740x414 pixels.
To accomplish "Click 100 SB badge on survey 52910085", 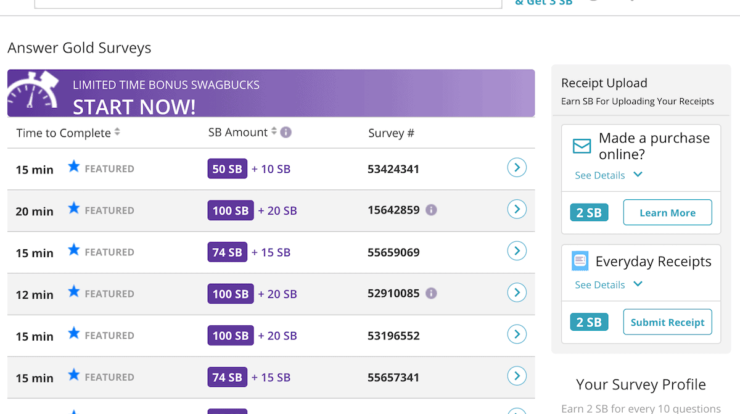I will (230, 294).
